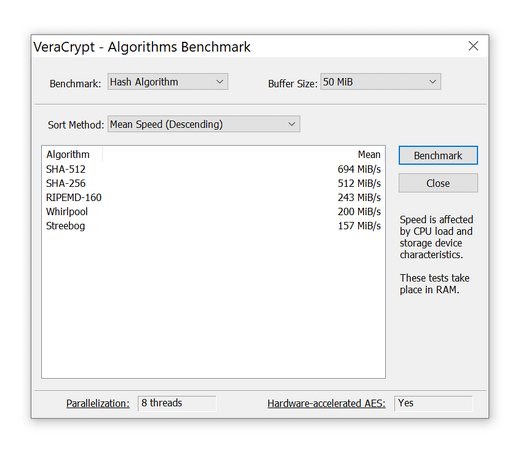Image resolution: width=523 pixels, height=450 pixels.
Task: Open the Parallelization link
Action: tap(98, 403)
